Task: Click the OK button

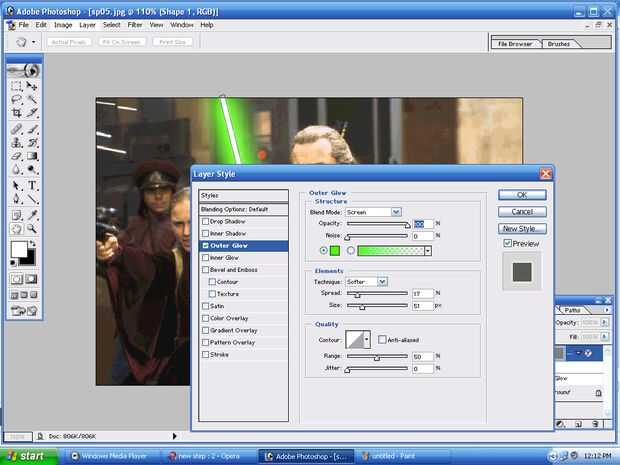Action: (x=522, y=195)
